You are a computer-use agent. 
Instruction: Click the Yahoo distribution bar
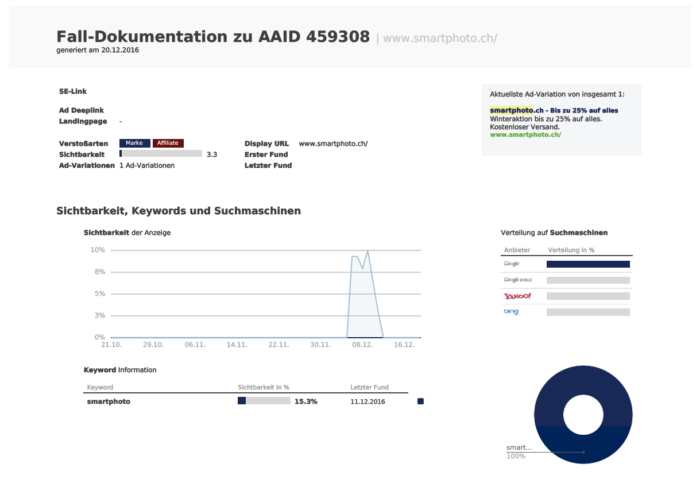[588, 296]
